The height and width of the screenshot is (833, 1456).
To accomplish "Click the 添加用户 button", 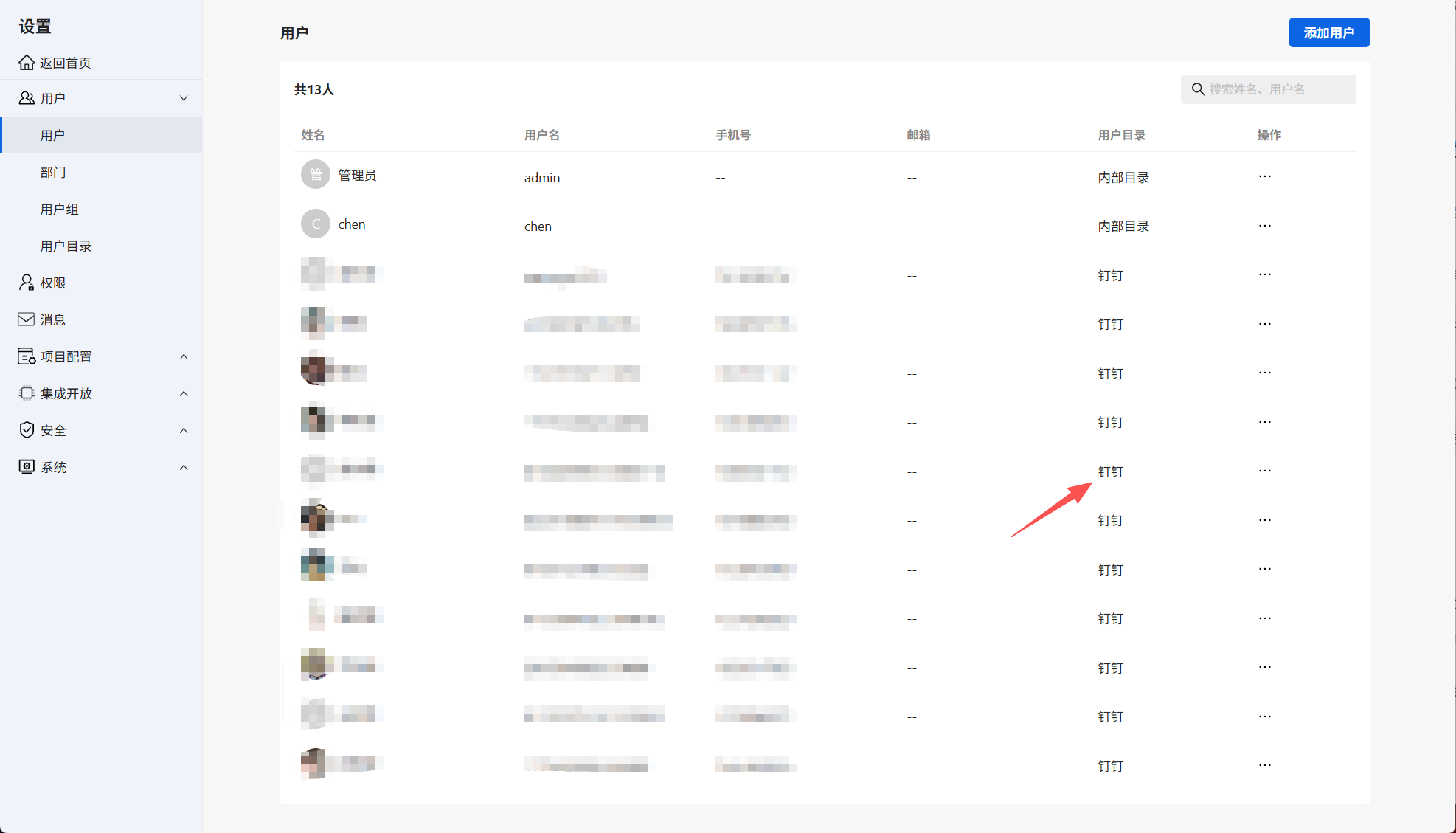I will pyautogui.click(x=1328, y=32).
